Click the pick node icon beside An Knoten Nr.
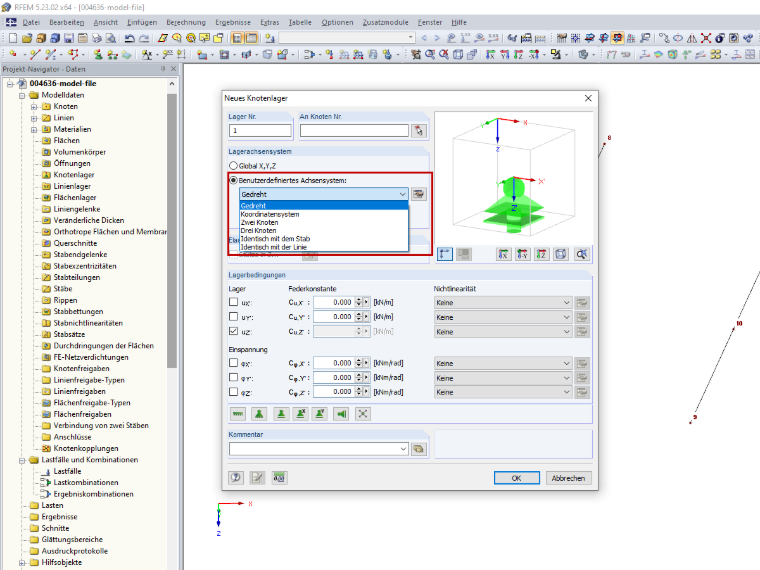Image resolution: width=760 pixels, height=570 pixels. 419,130
